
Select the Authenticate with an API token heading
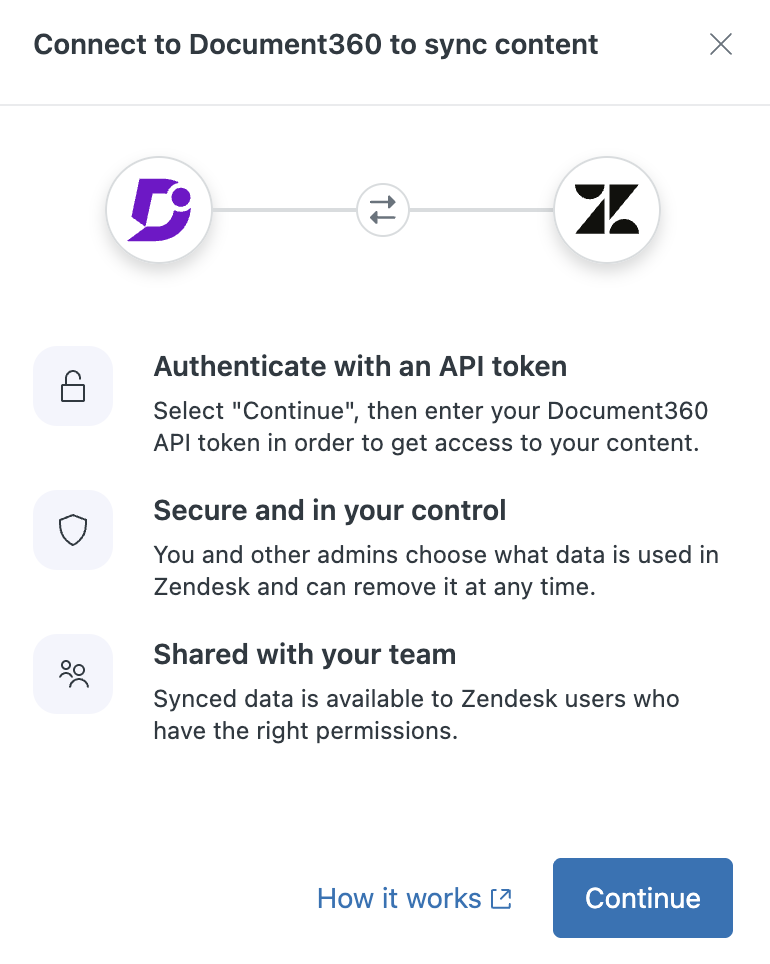pos(360,367)
